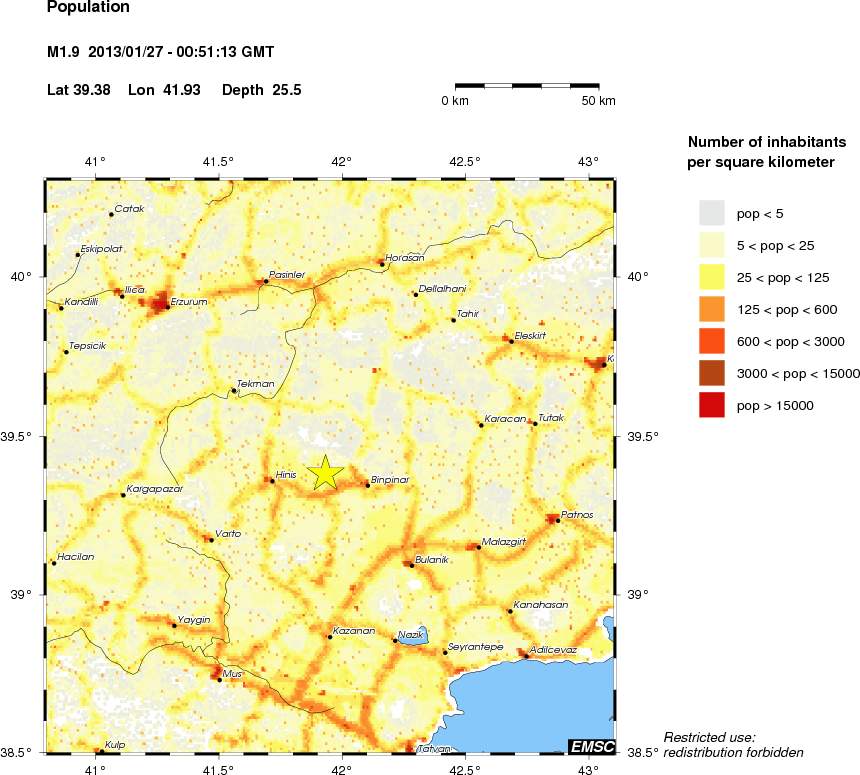This screenshot has width=860, height=775.
Task: Click the Patnos town label
Action: click(577, 515)
